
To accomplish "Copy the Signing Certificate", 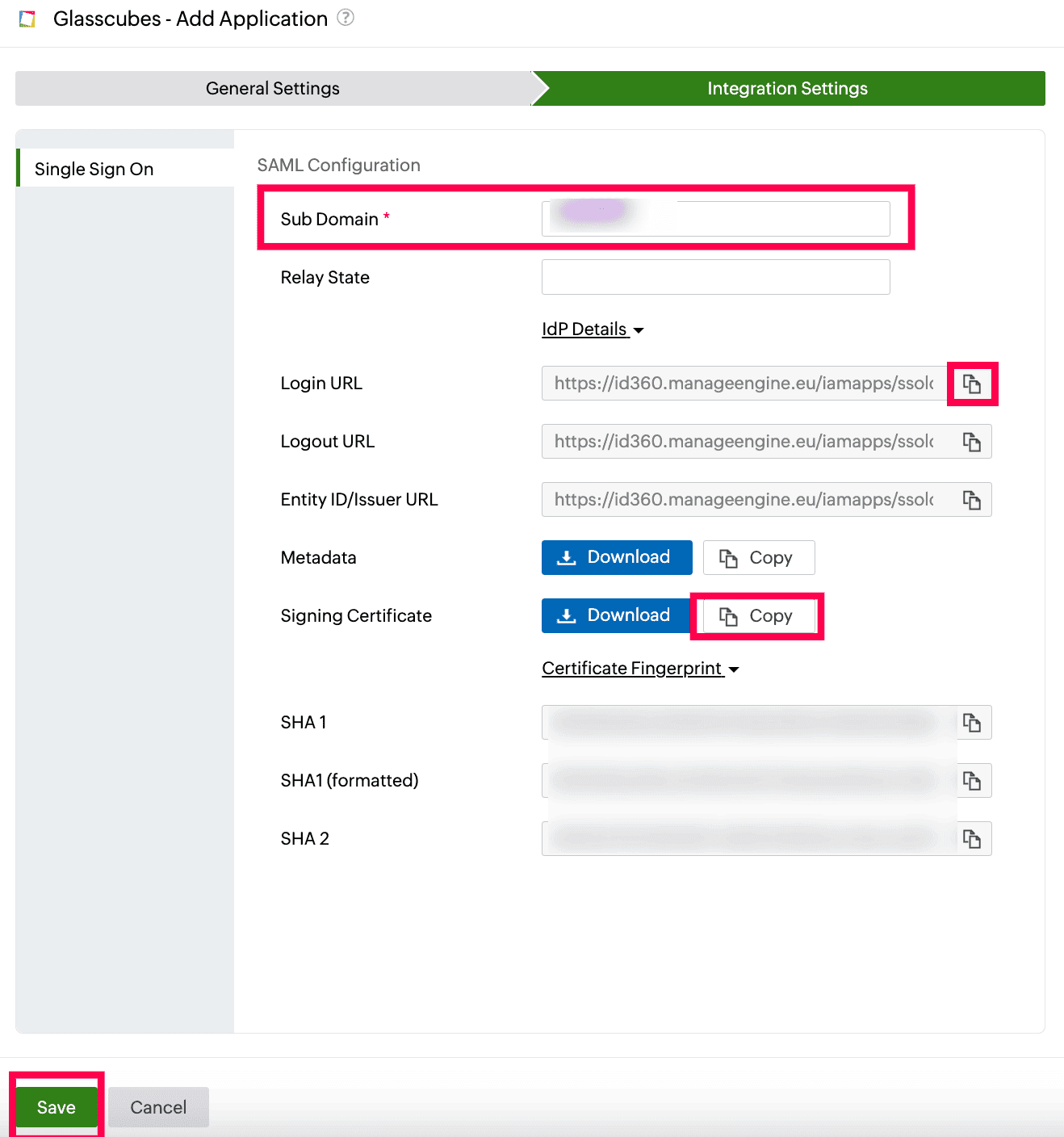I will [x=759, y=615].
